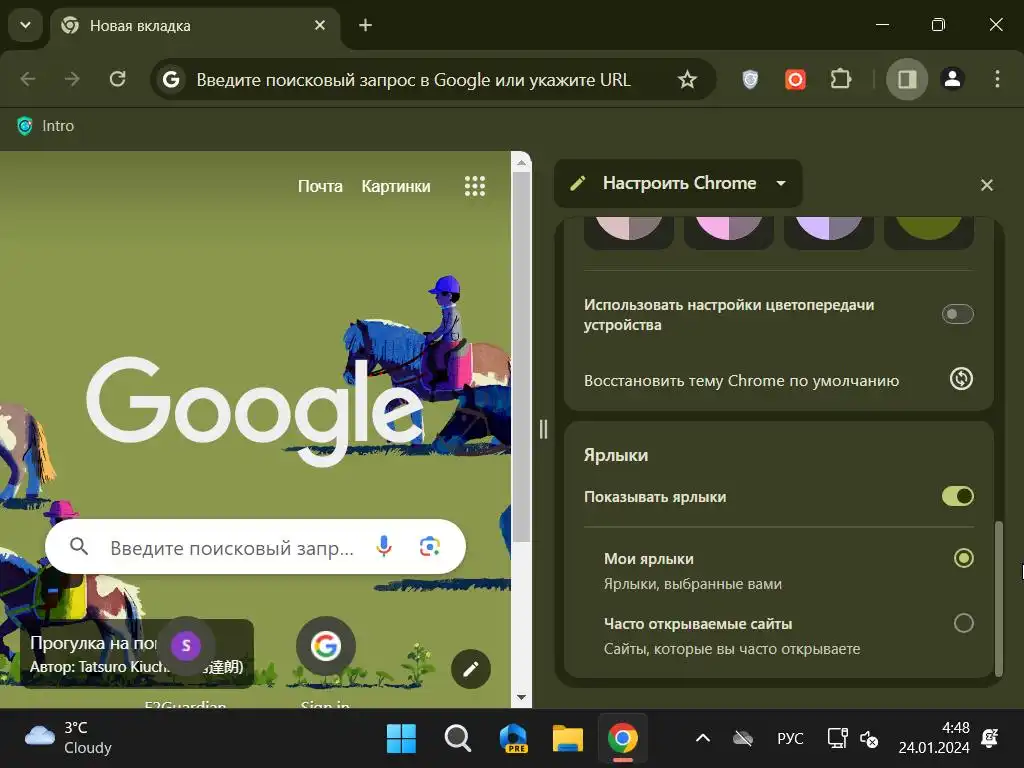Image resolution: width=1024 pixels, height=768 pixels.
Task: Click the side panel resize handle
Action: pos(543,429)
